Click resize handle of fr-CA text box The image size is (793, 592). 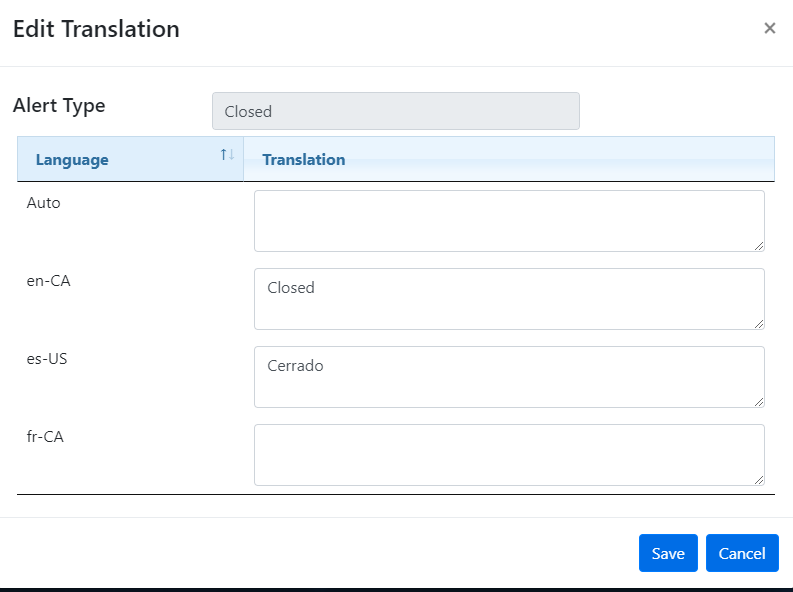pos(759,479)
